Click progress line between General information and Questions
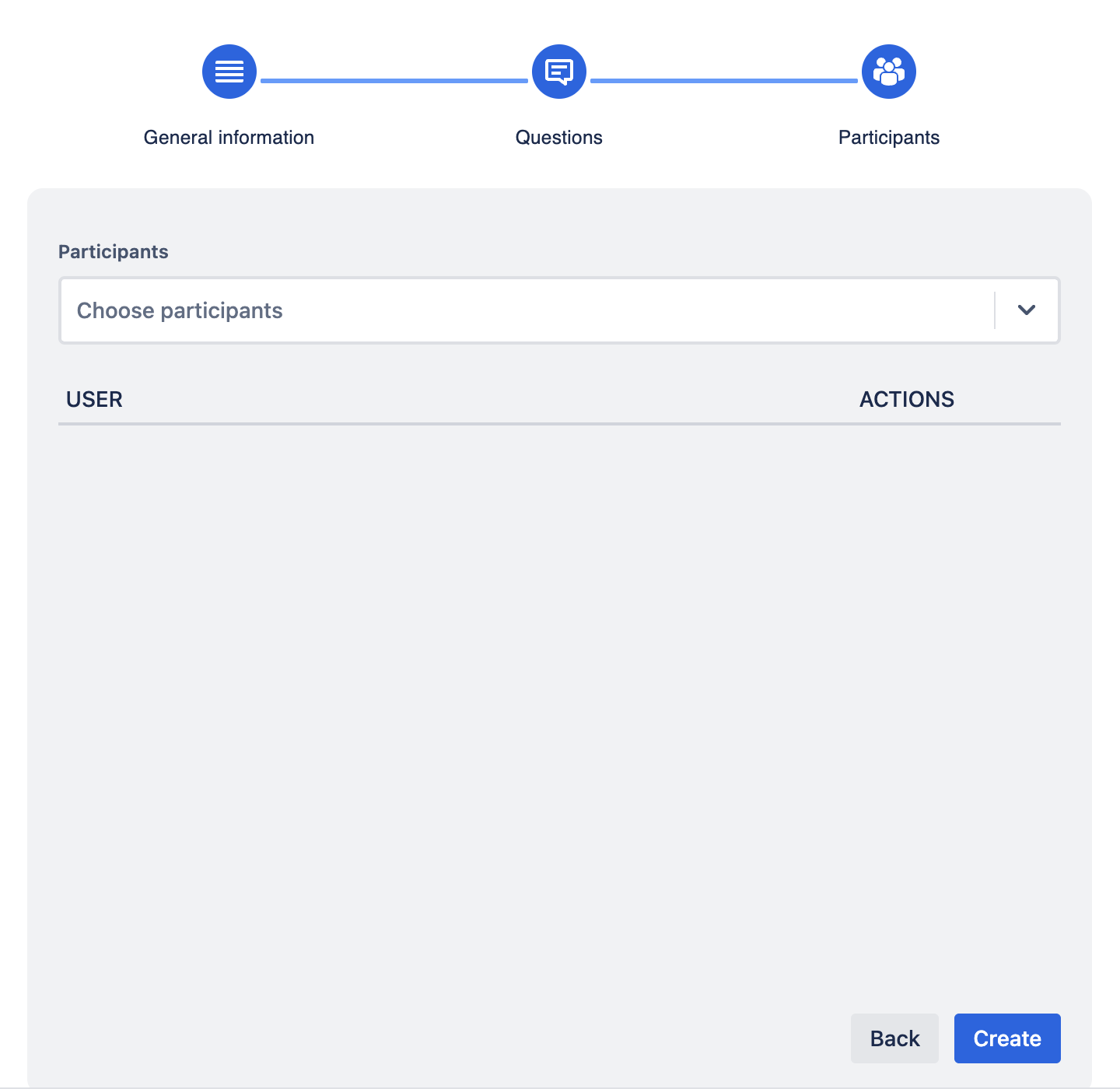The width and height of the screenshot is (1120, 1089). click(x=394, y=80)
